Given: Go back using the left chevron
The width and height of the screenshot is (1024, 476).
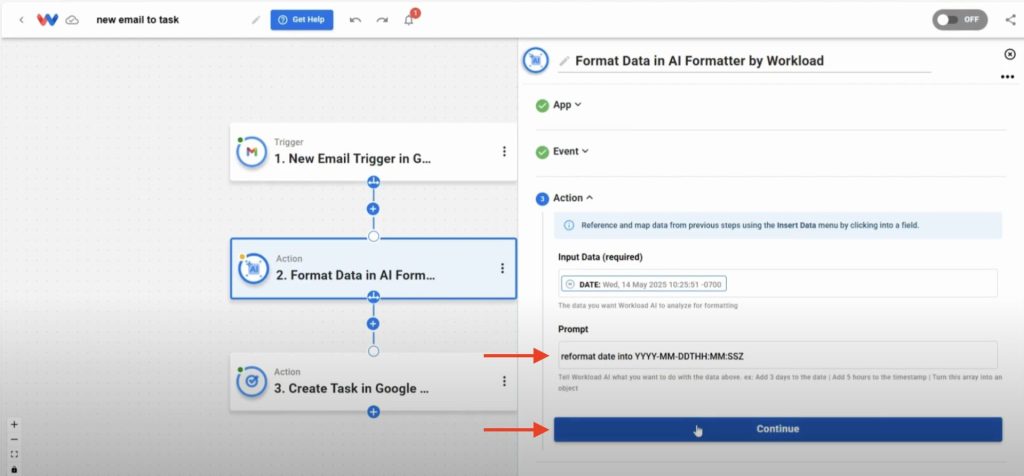Looking at the screenshot, I should (21, 20).
